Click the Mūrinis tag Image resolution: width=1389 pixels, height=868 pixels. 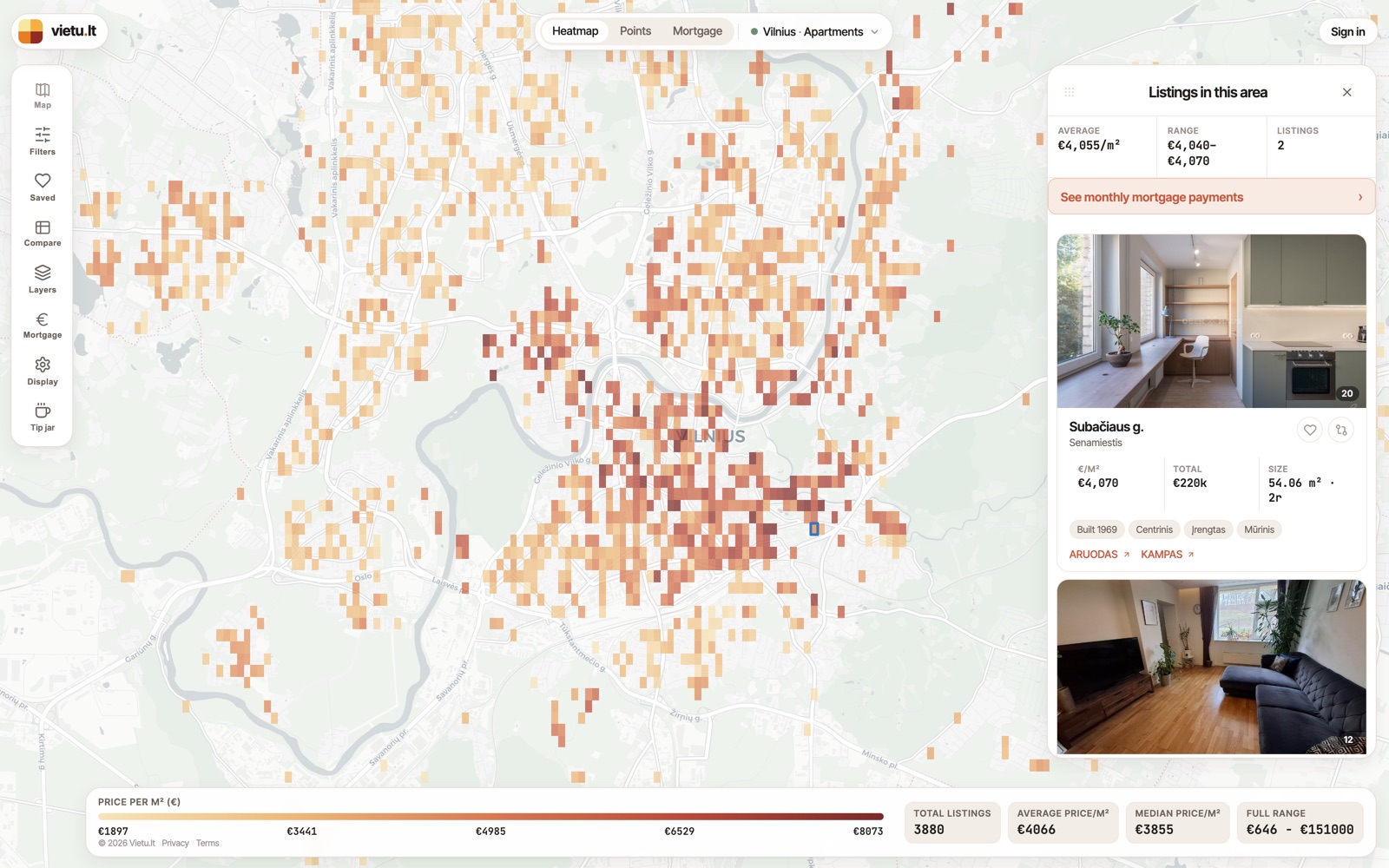[x=1259, y=529]
